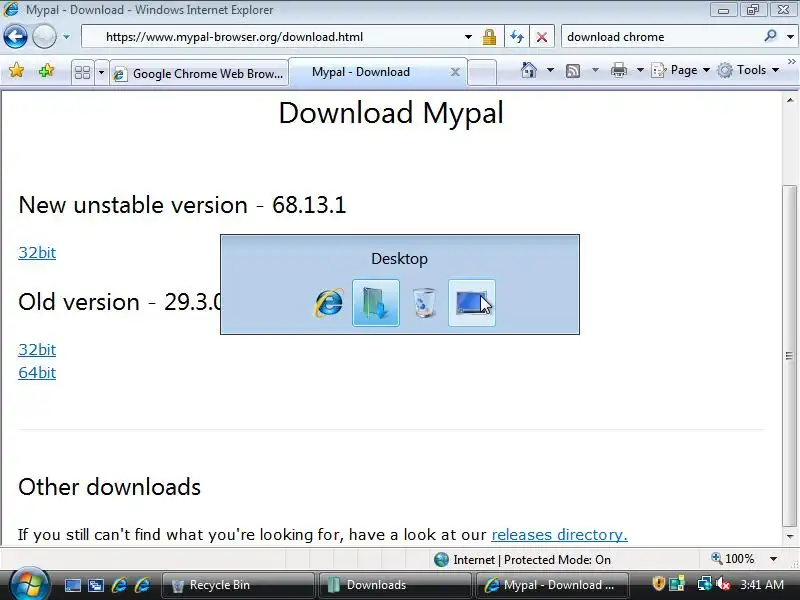
Task: Click the Home page icon
Action: coord(529,70)
